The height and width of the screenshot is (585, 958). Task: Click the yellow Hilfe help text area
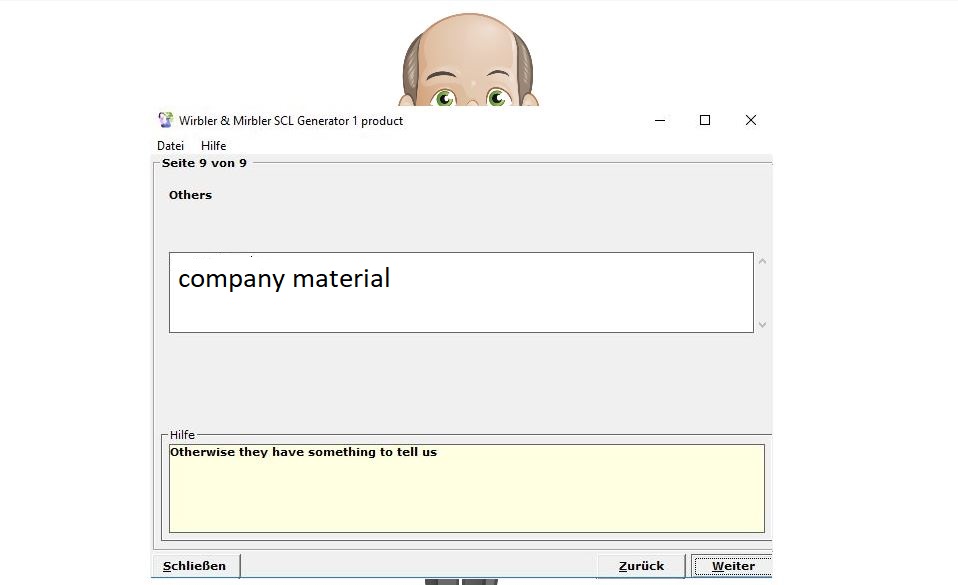click(466, 488)
